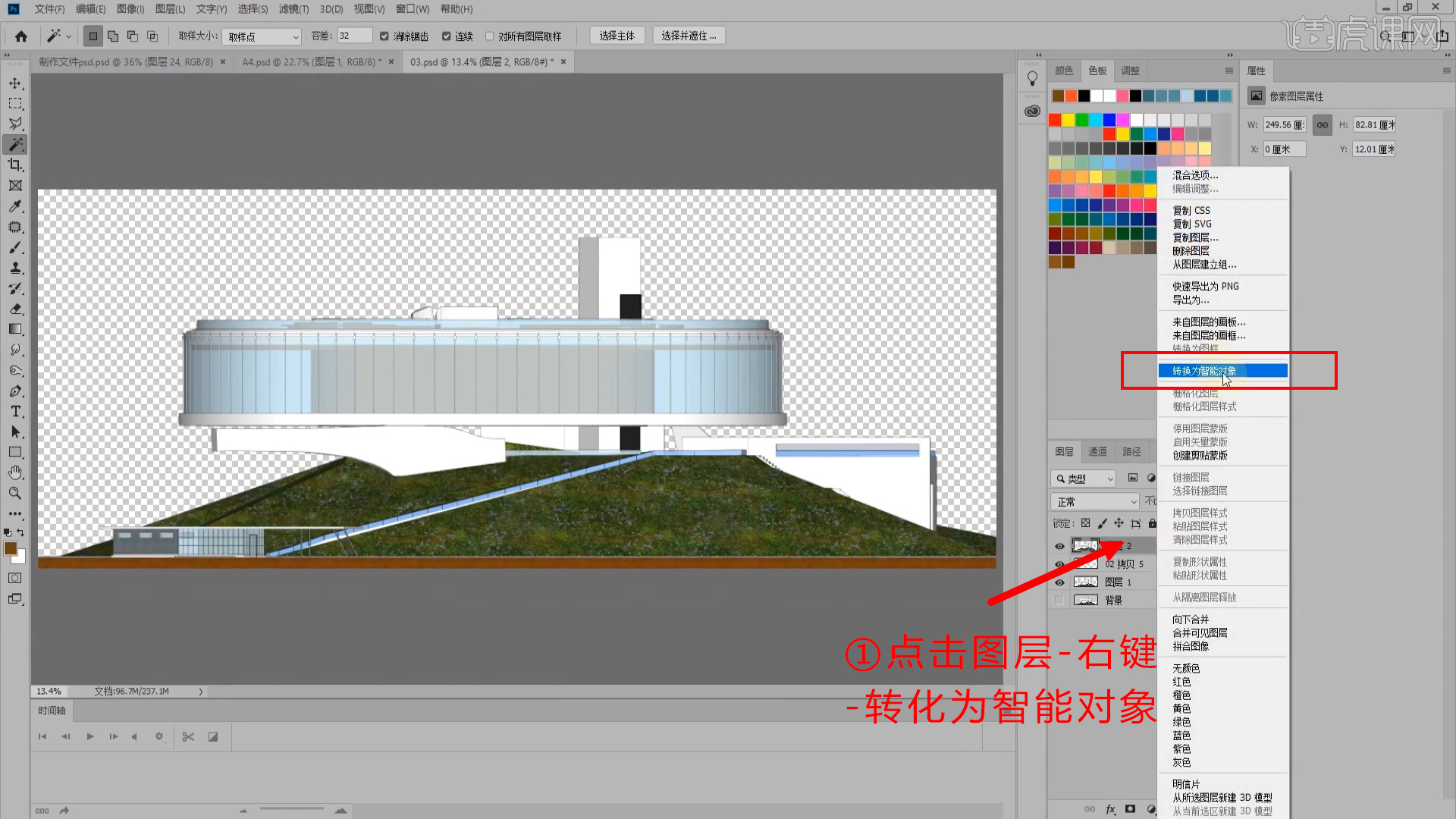Click 复制图层... in context menu
The height and width of the screenshot is (819, 1456).
click(x=1195, y=237)
